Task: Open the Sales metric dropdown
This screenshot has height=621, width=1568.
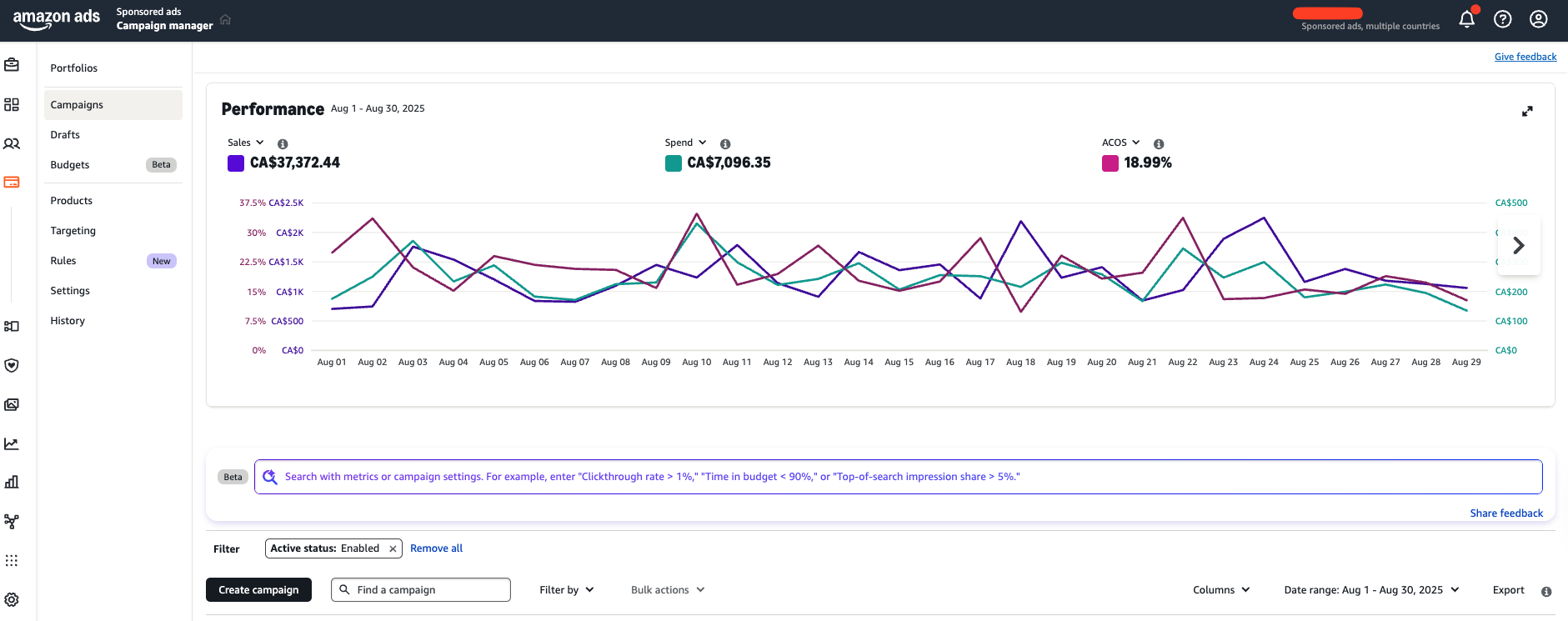Action: pyautogui.click(x=246, y=143)
